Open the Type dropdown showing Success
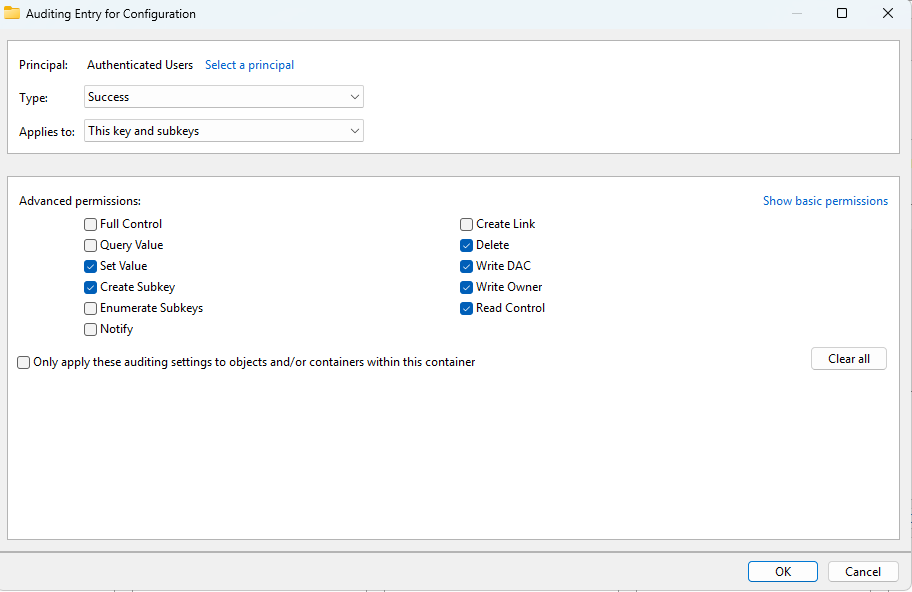The image size is (912, 592). [223, 97]
